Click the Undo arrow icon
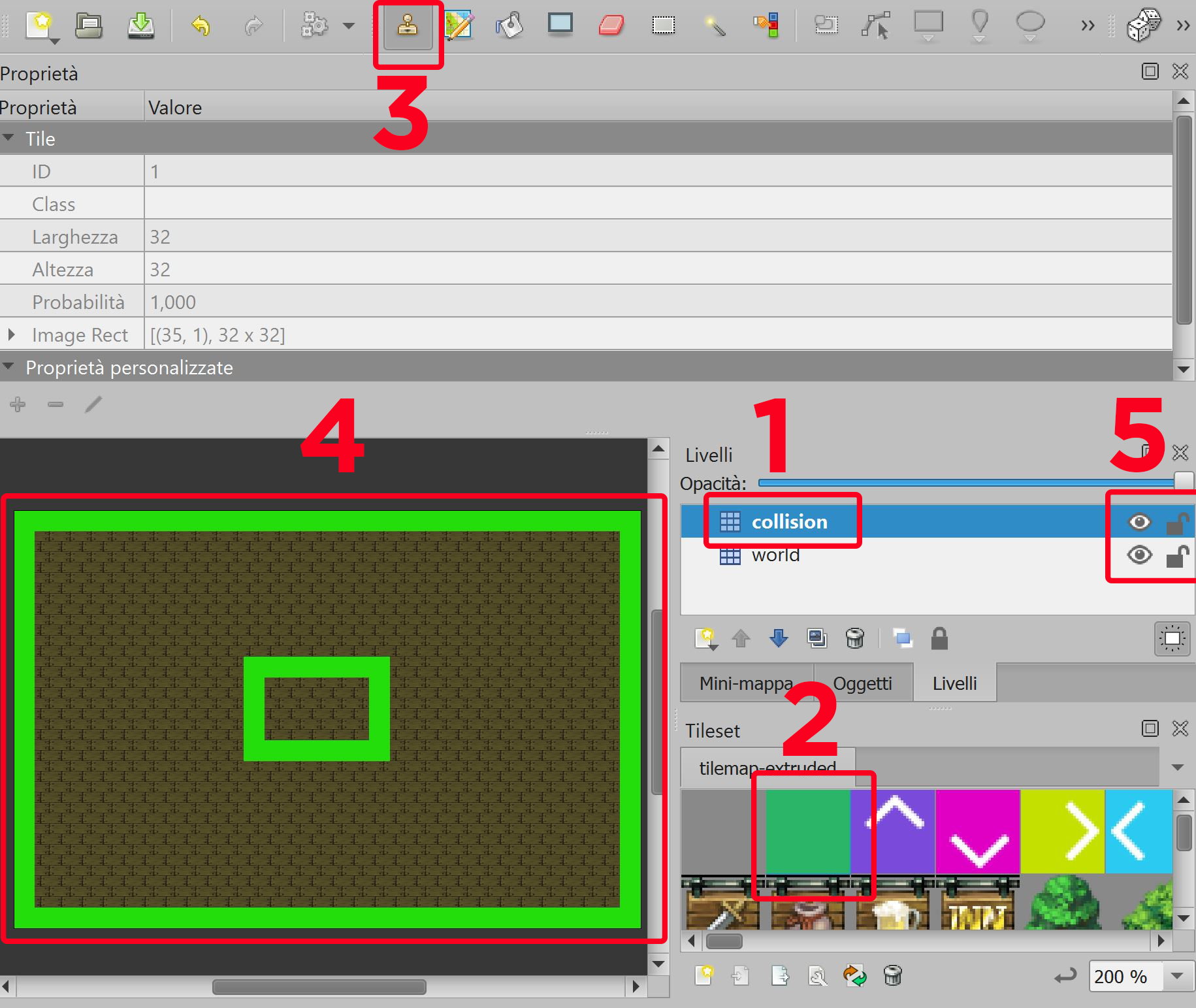 [x=201, y=26]
